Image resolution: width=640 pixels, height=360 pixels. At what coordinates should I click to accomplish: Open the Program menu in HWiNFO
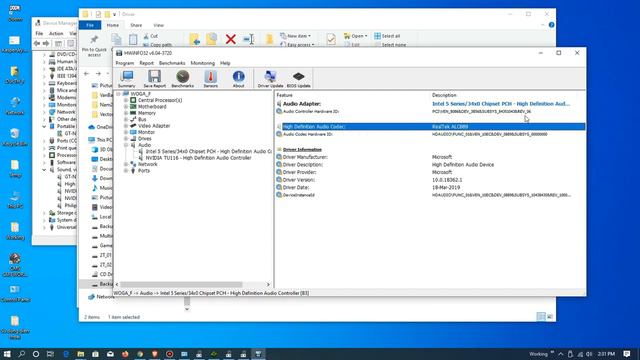[124, 63]
